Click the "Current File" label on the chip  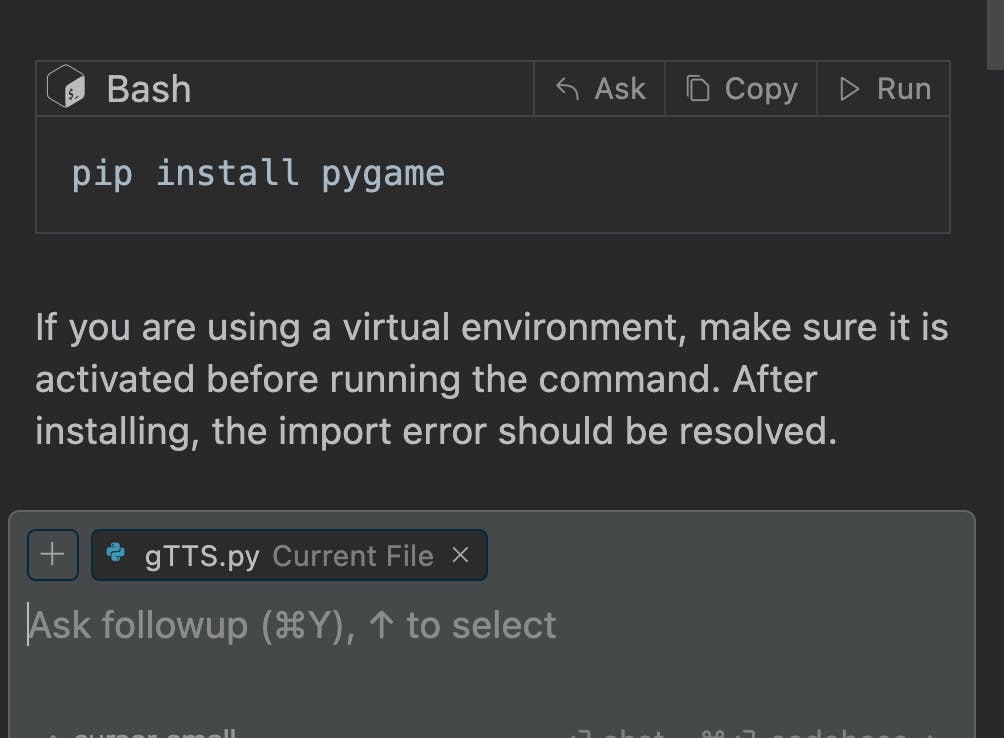click(x=353, y=556)
